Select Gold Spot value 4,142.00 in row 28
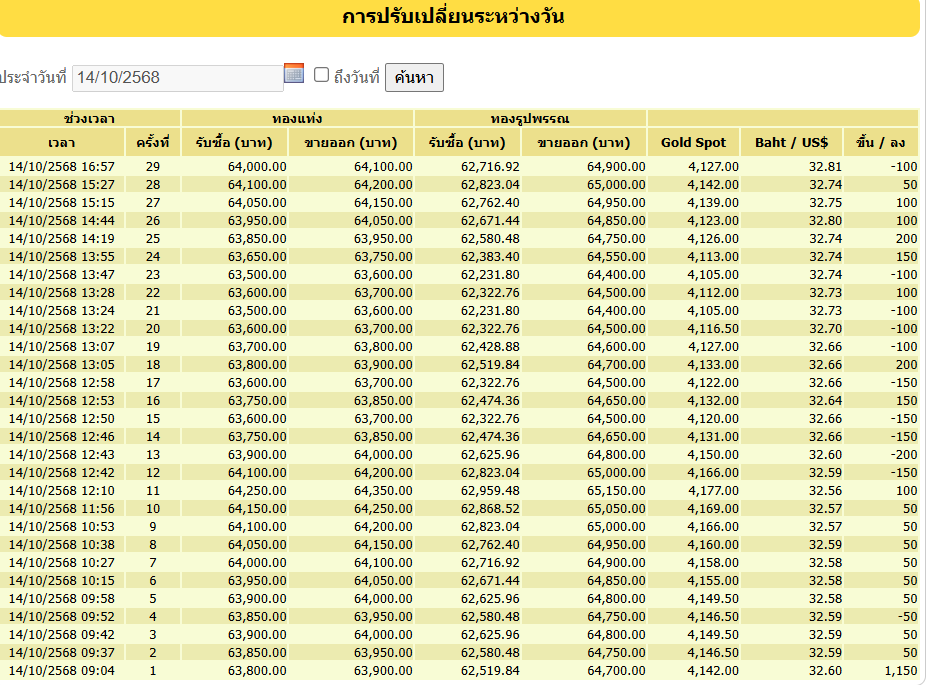The image size is (926, 685). [x=713, y=185]
